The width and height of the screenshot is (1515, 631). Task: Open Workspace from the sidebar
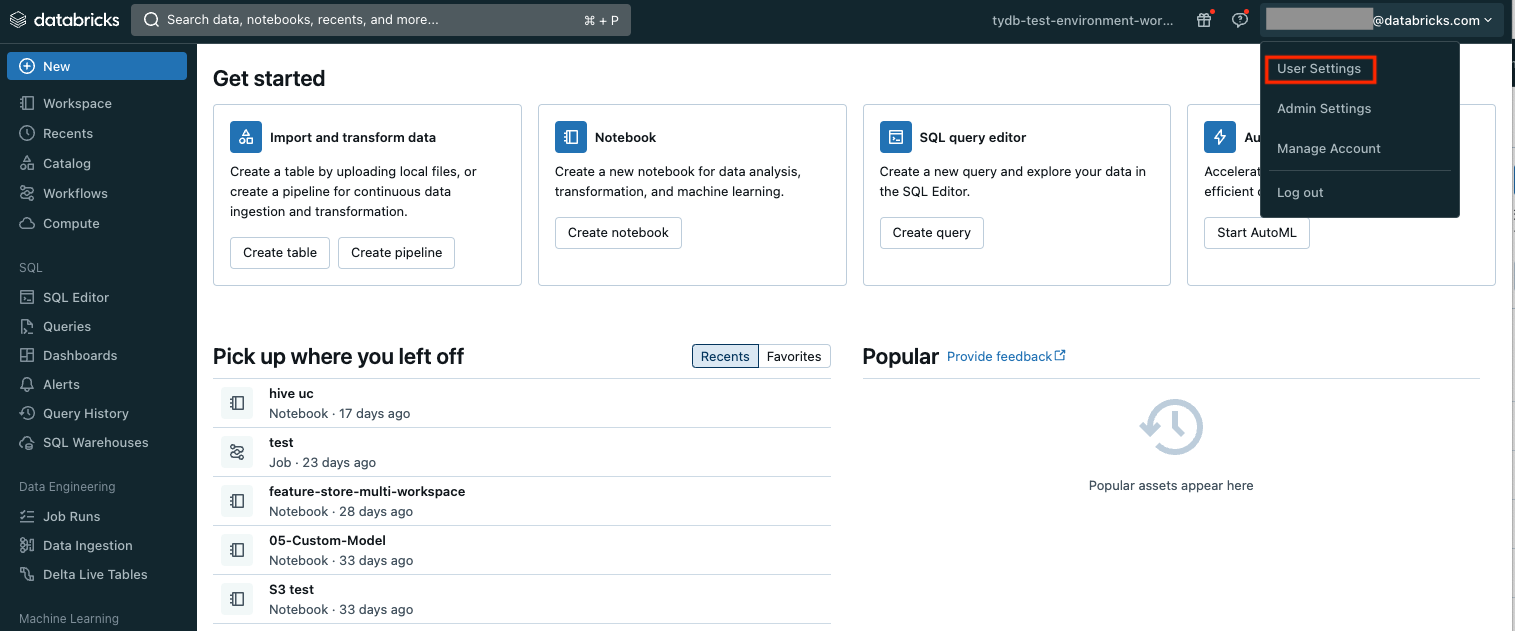pos(75,103)
